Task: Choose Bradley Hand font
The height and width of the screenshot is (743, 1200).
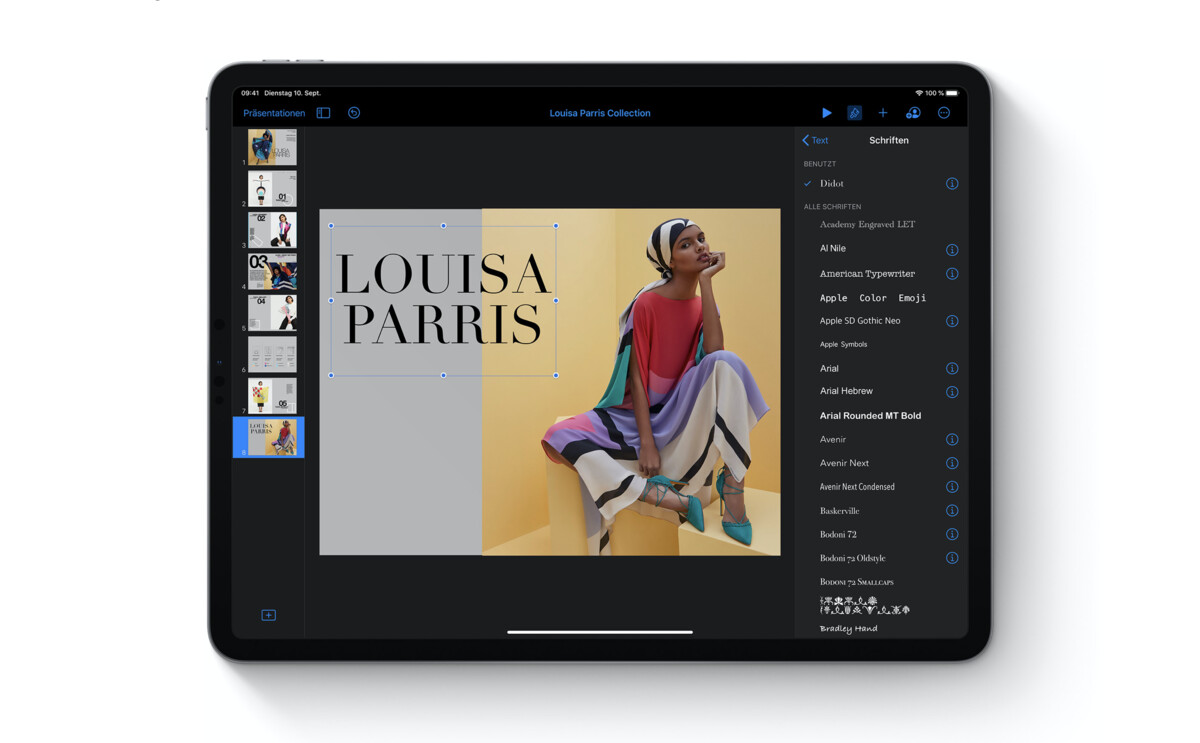Action: 848,629
